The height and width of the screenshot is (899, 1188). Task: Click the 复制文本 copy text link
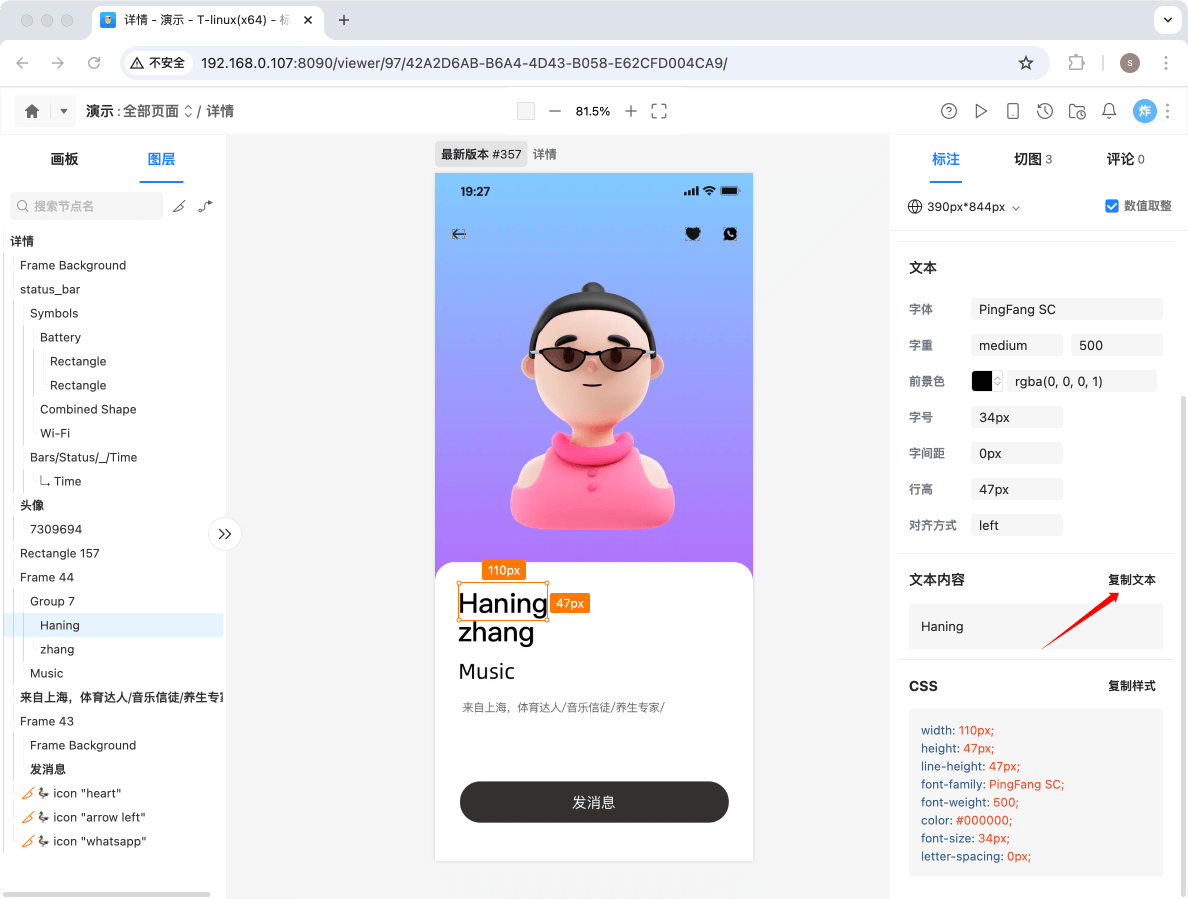[1132, 579]
